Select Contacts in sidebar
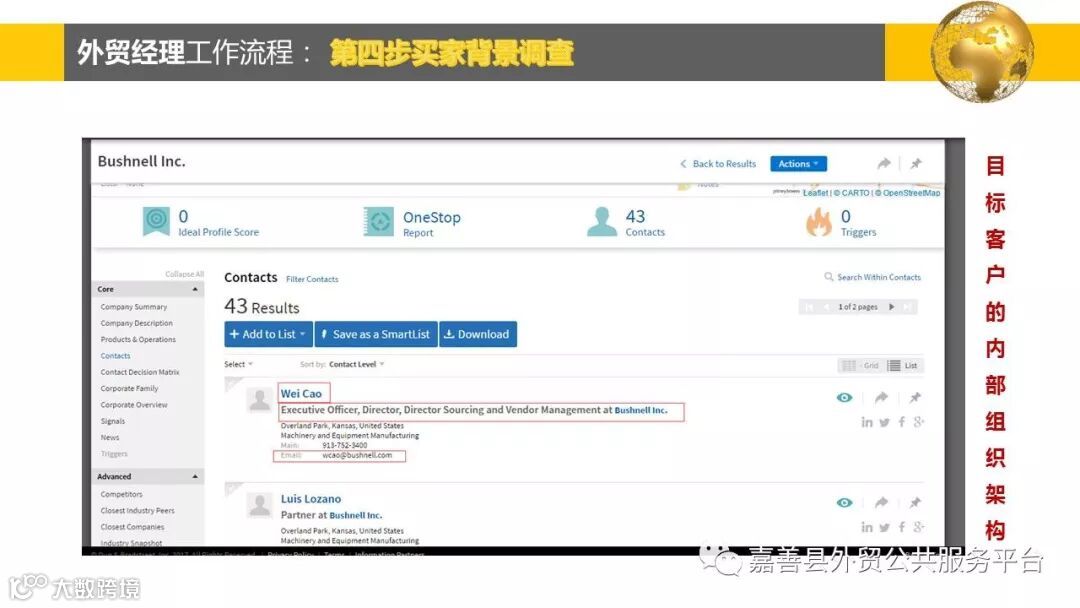Screen dimensions: 1080x608 click(115, 356)
